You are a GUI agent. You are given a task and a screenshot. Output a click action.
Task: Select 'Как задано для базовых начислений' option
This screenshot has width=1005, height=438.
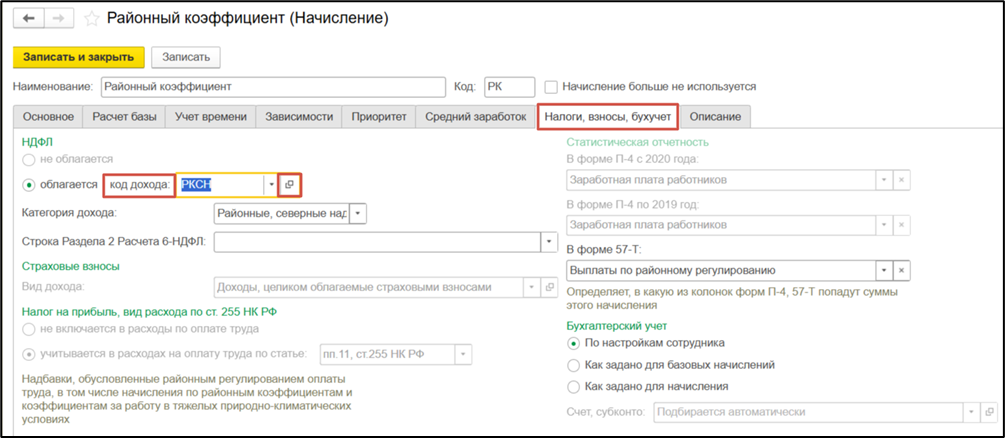click(x=573, y=365)
